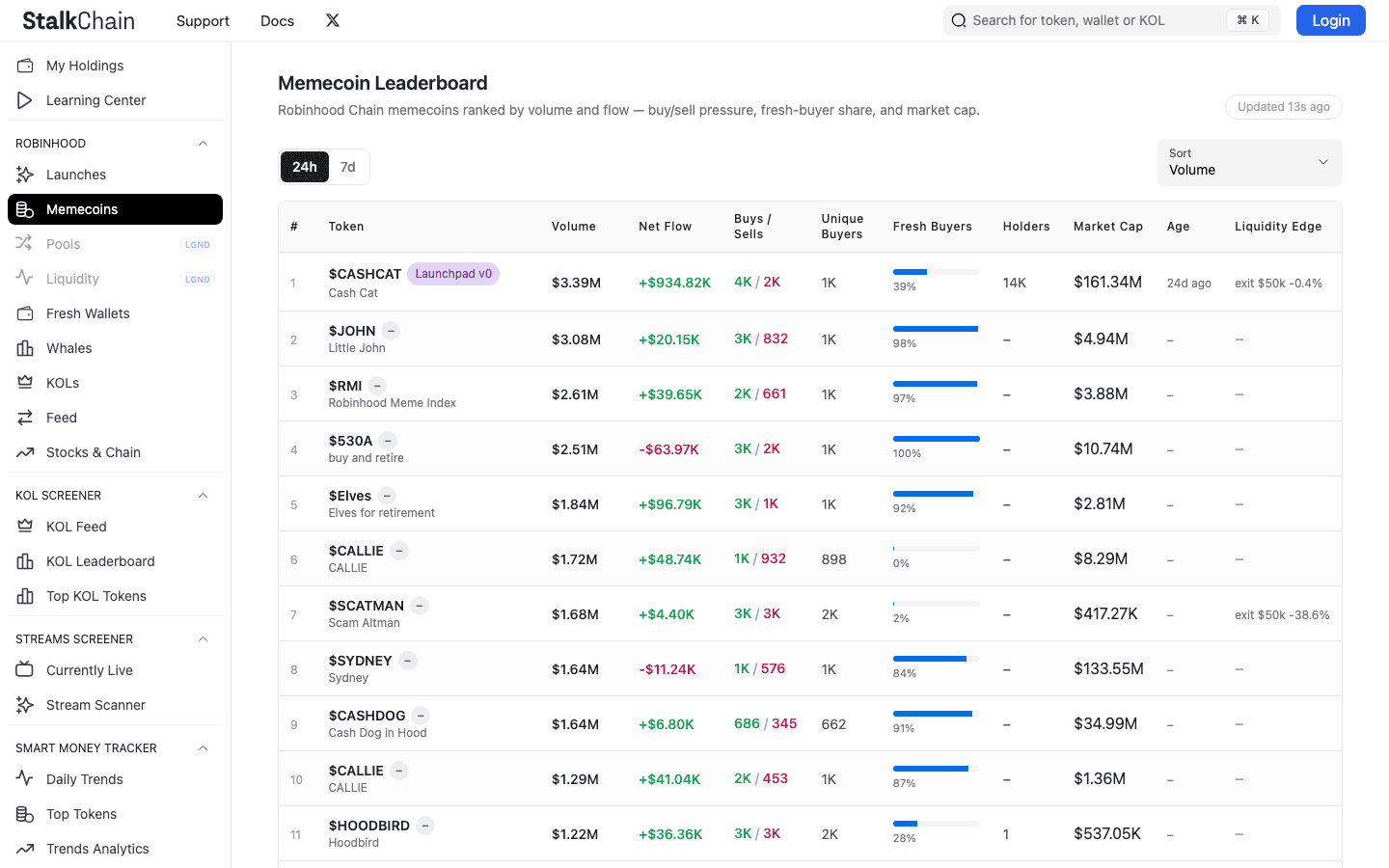Click the Top KOL Tokens icon

(x=25, y=596)
